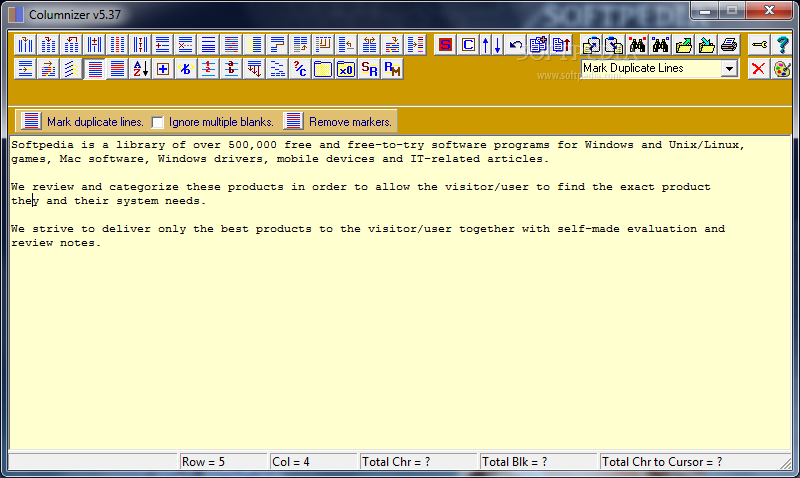Image resolution: width=800 pixels, height=478 pixels.
Task: Click the clipboard paste-in icon
Action: coord(614,45)
